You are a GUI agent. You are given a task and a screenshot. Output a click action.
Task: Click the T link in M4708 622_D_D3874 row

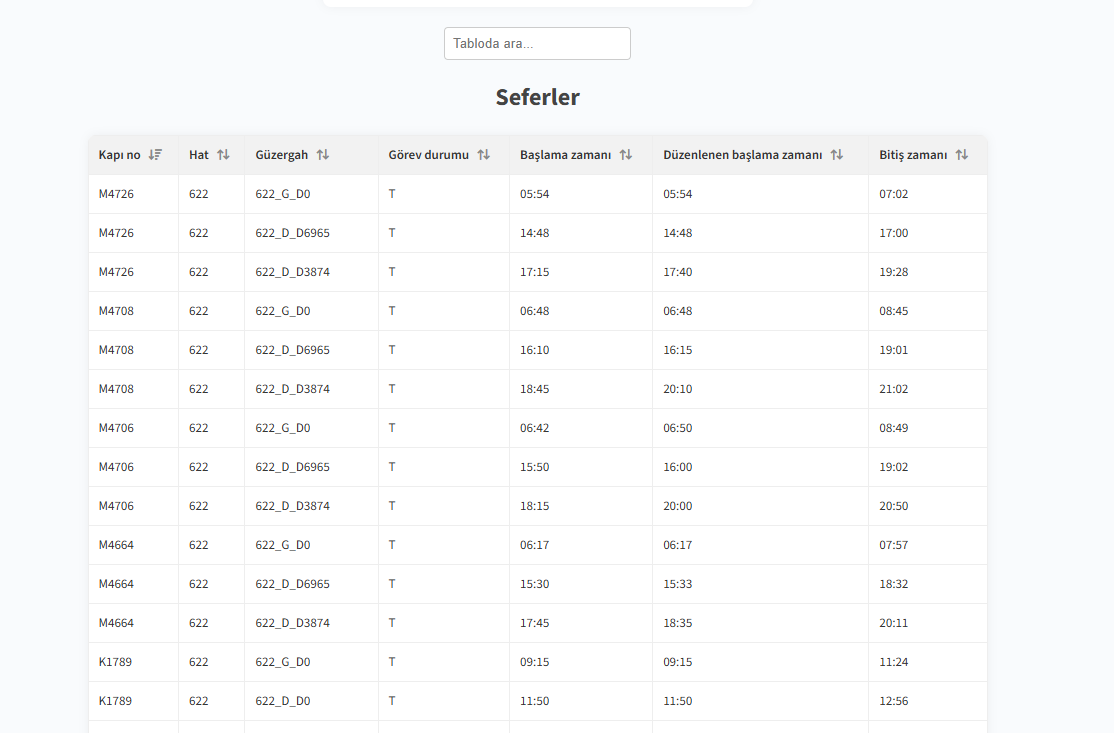pos(392,389)
